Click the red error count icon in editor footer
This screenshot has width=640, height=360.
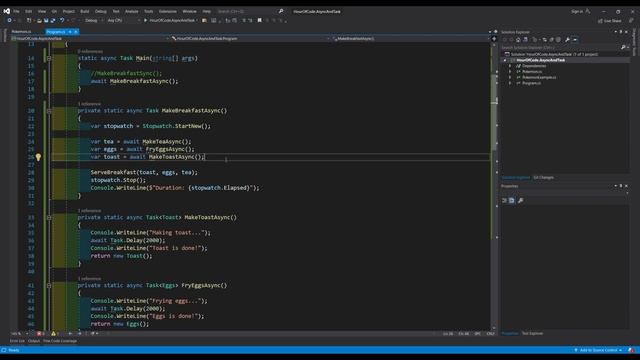[40, 333]
